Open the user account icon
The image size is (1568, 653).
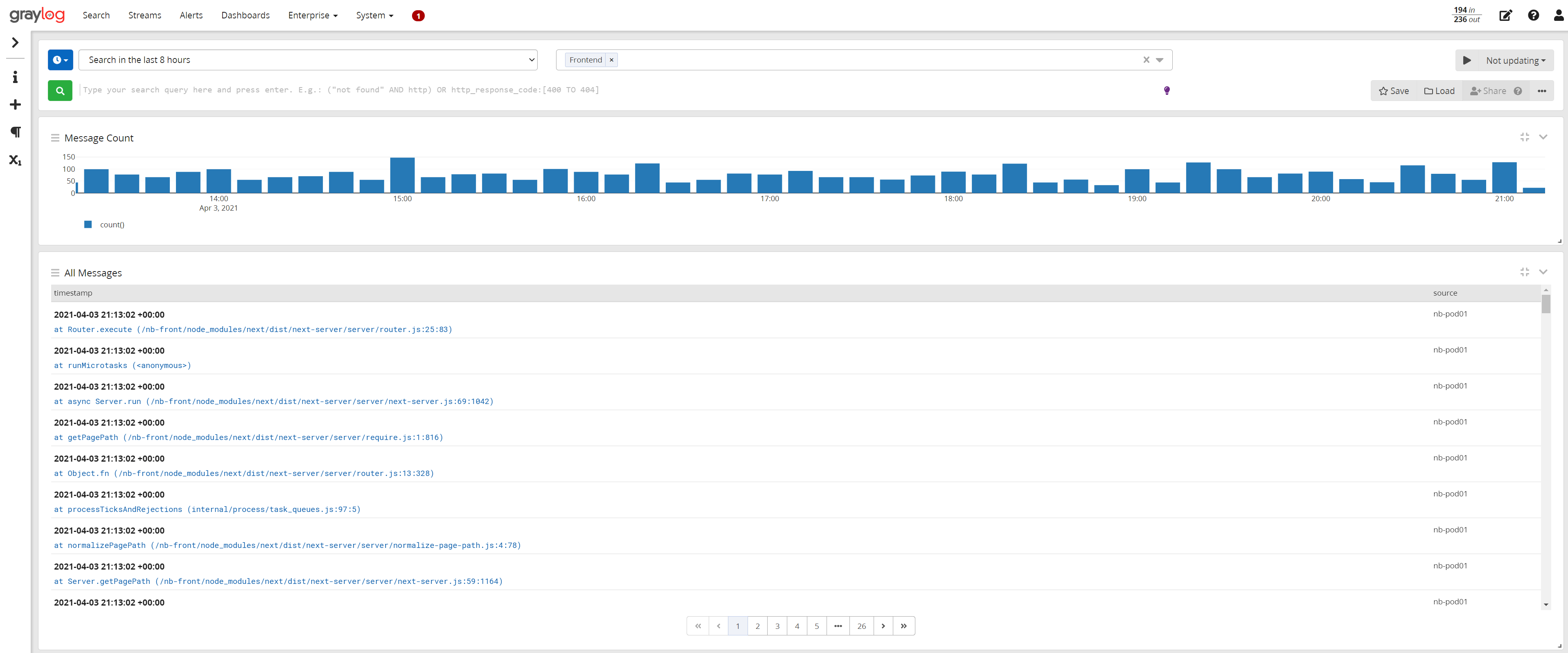(x=1557, y=15)
